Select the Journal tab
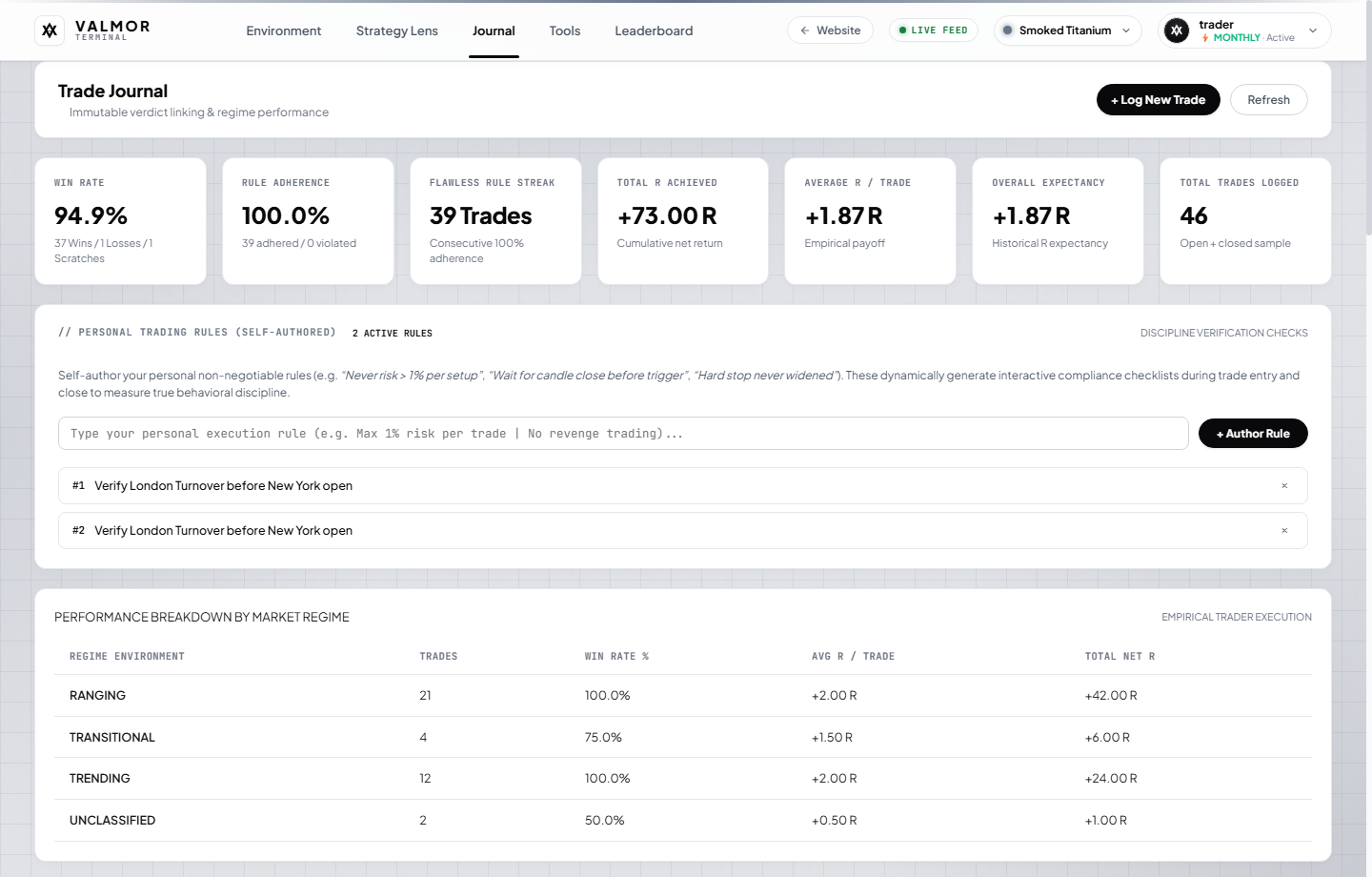This screenshot has height=877, width=1372. click(x=494, y=31)
